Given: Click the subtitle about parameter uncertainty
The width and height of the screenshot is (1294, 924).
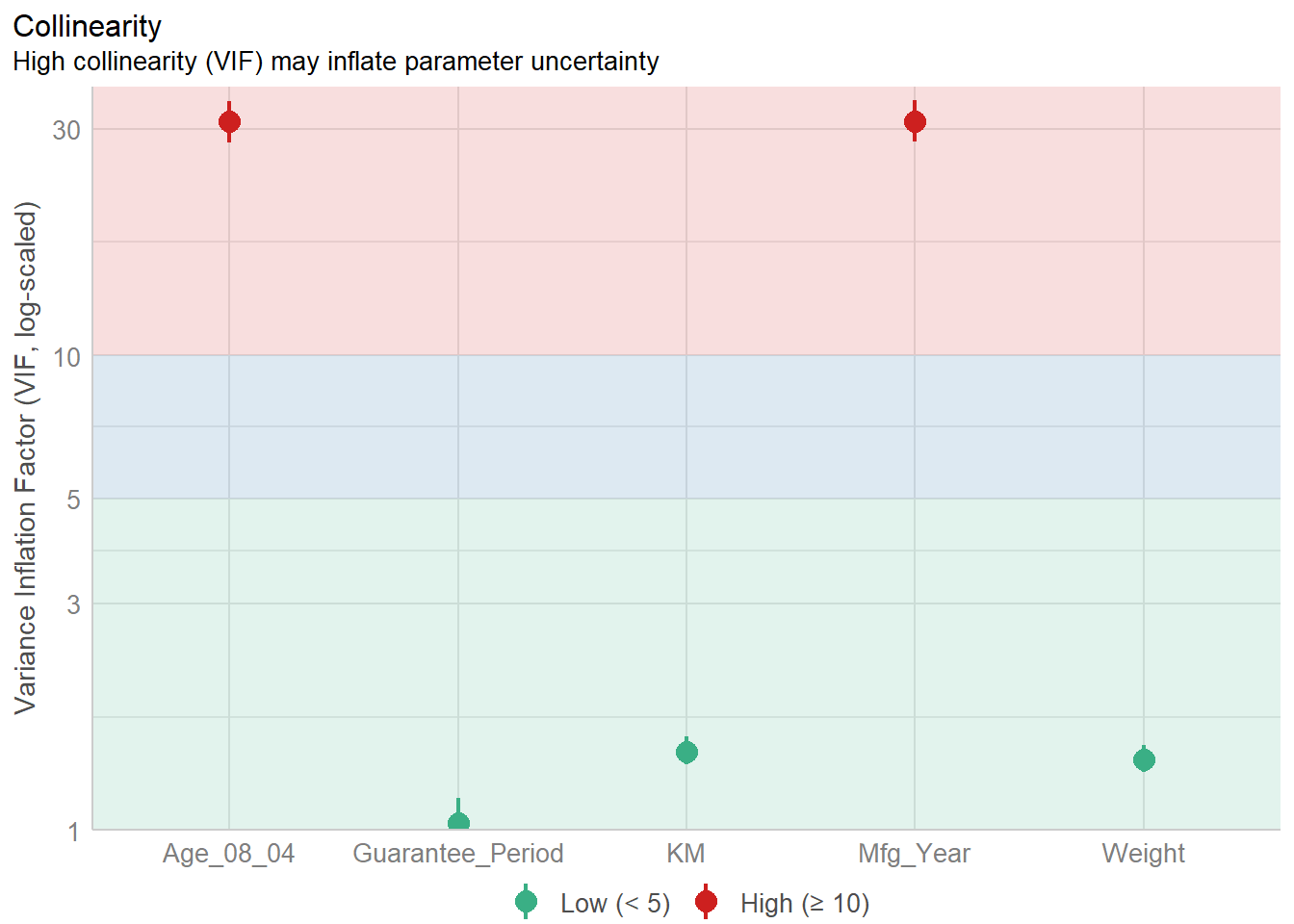Looking at the screenshot, I should pos(336,62).
